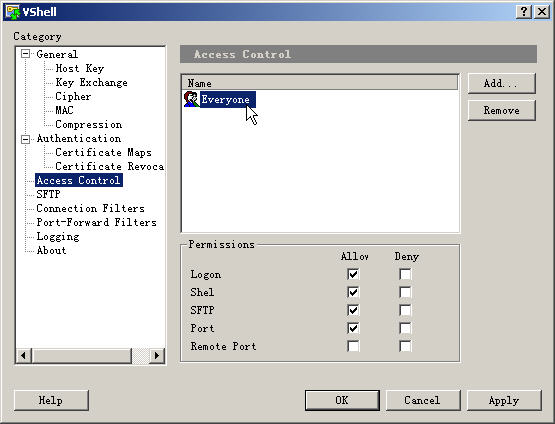
Task: Click the Everyone user group icon
Action: pos(191,99)
